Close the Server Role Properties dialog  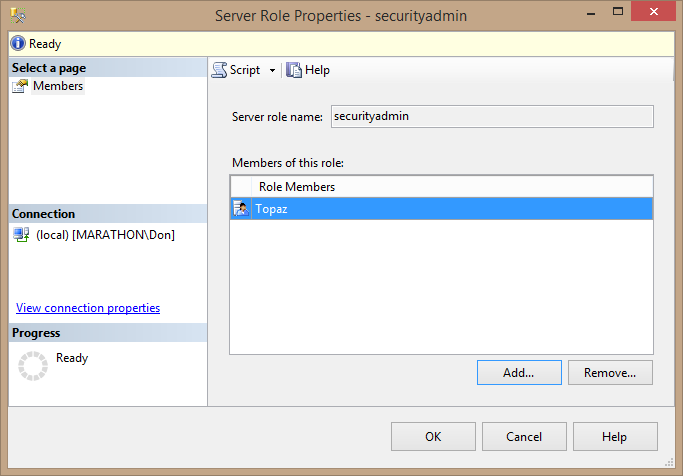pyautogui.click(x=652, y=12)
